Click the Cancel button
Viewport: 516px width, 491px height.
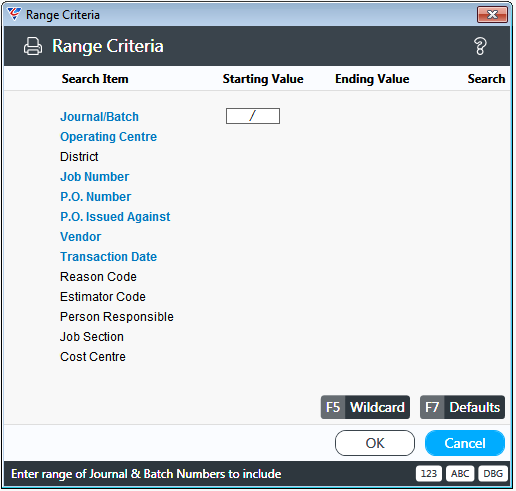465,443
